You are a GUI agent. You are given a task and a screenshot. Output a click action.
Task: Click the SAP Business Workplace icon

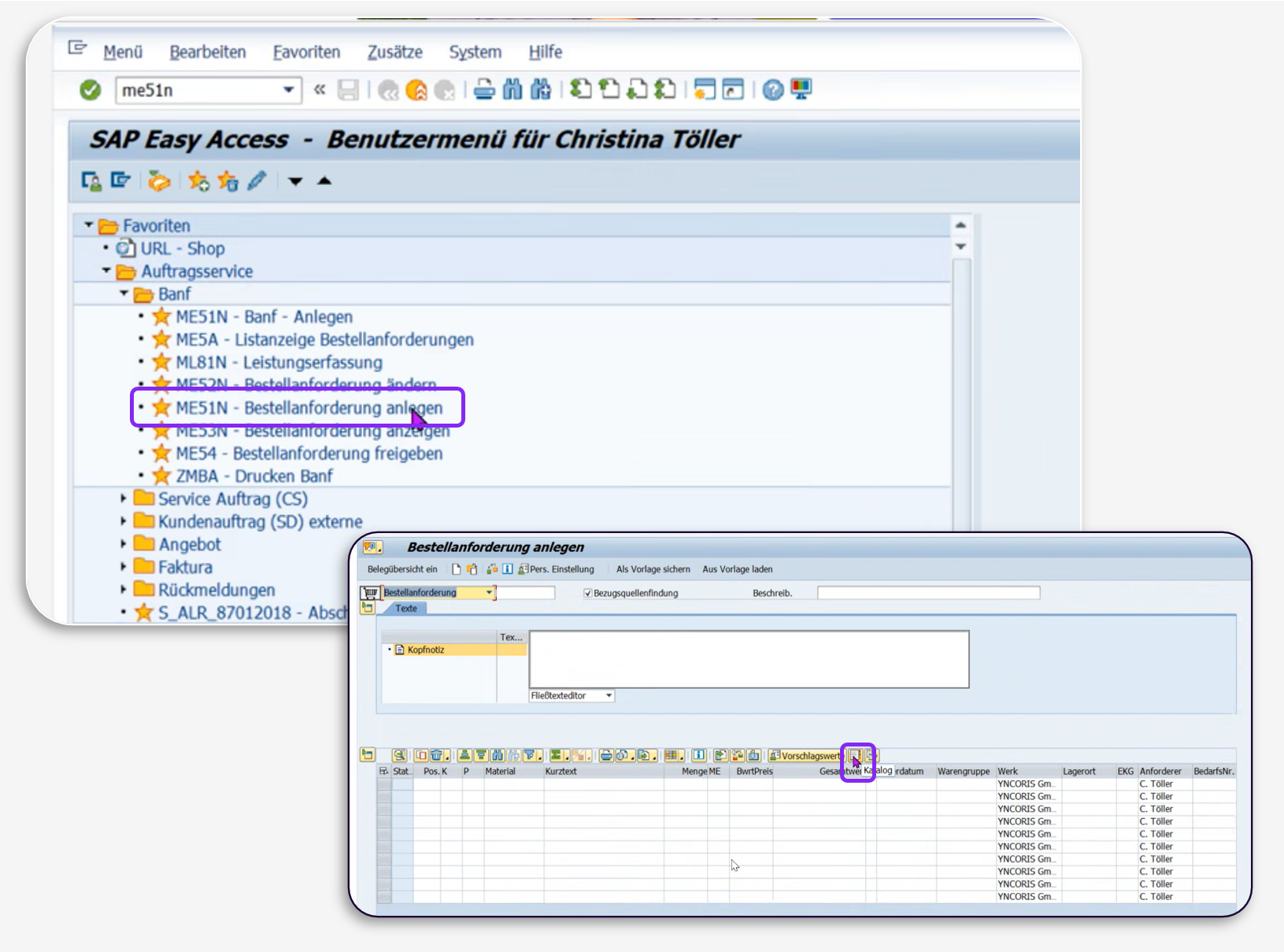click(x=159, y=181)
